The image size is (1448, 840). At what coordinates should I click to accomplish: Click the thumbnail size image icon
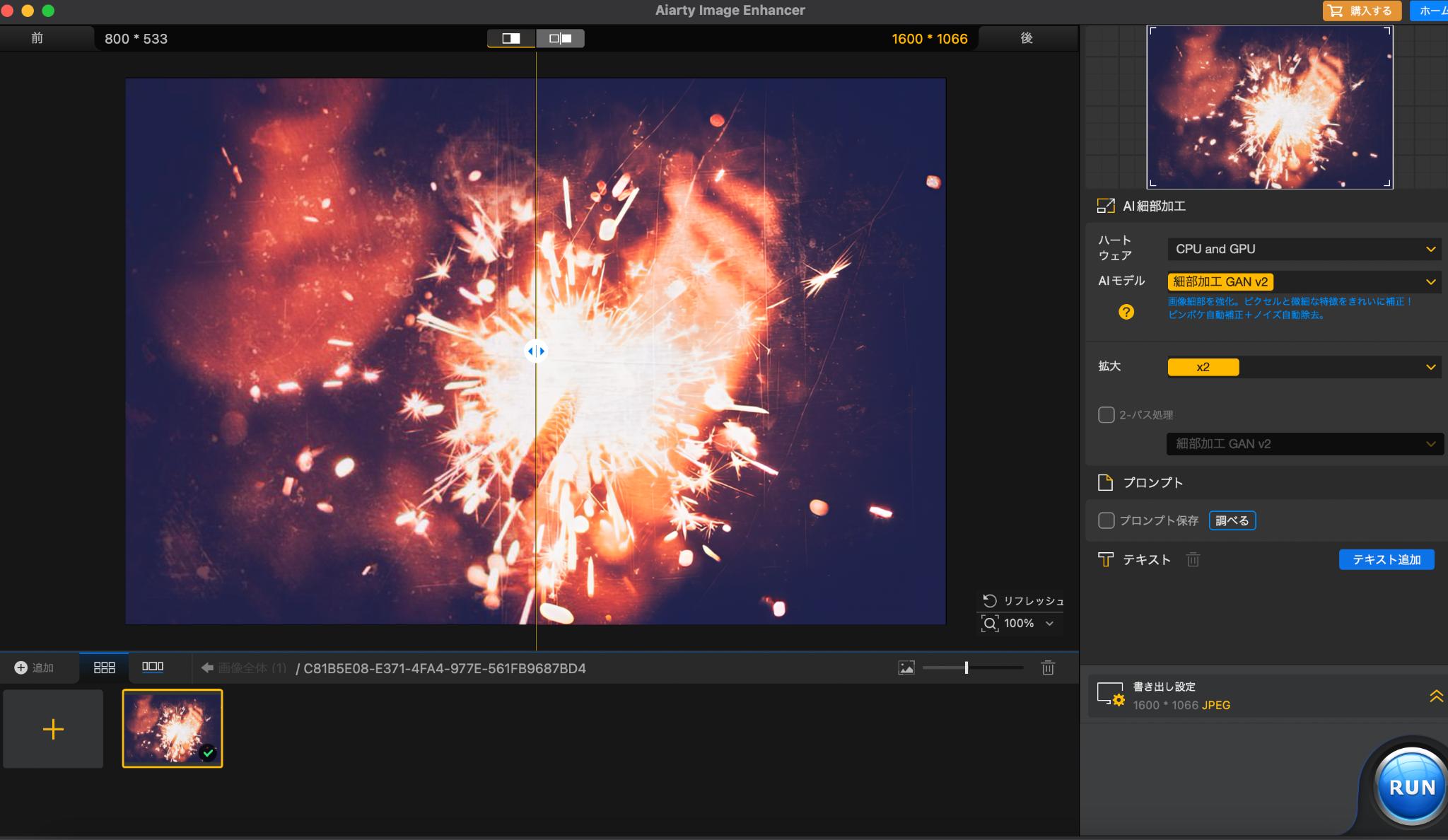[x=906, y=667]
